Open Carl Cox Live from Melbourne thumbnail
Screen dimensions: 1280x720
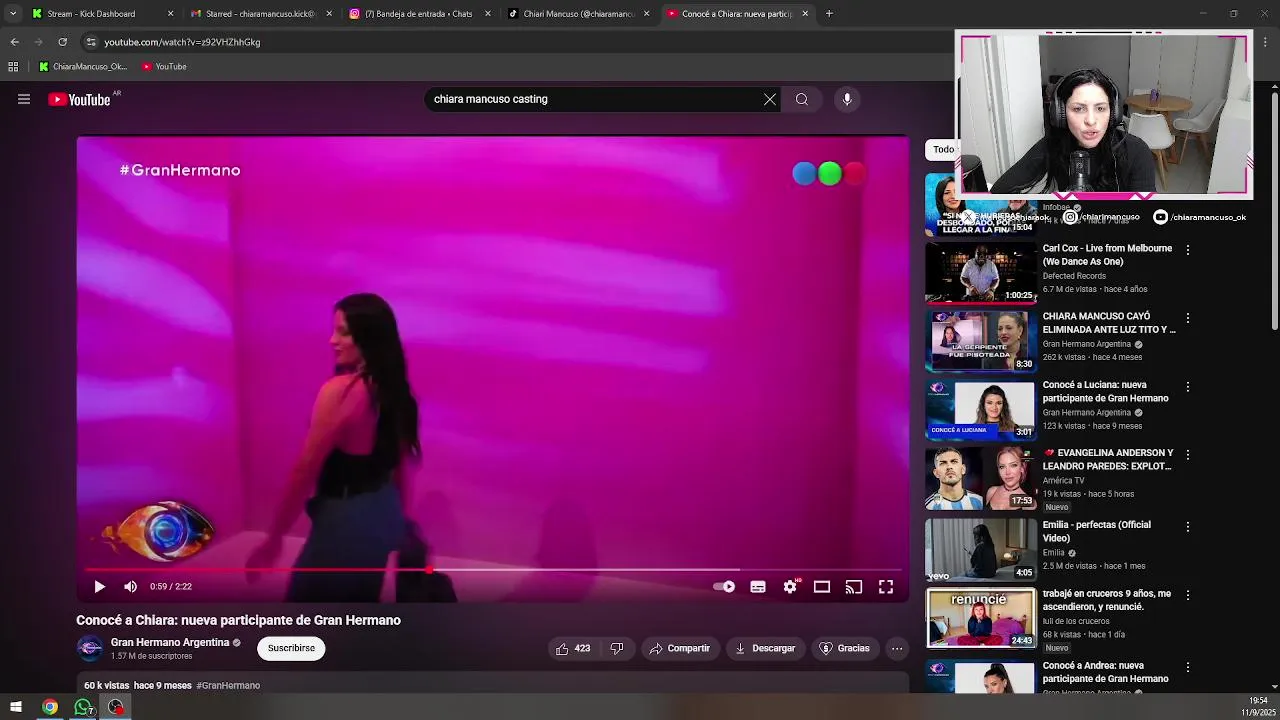coord(981,272)
